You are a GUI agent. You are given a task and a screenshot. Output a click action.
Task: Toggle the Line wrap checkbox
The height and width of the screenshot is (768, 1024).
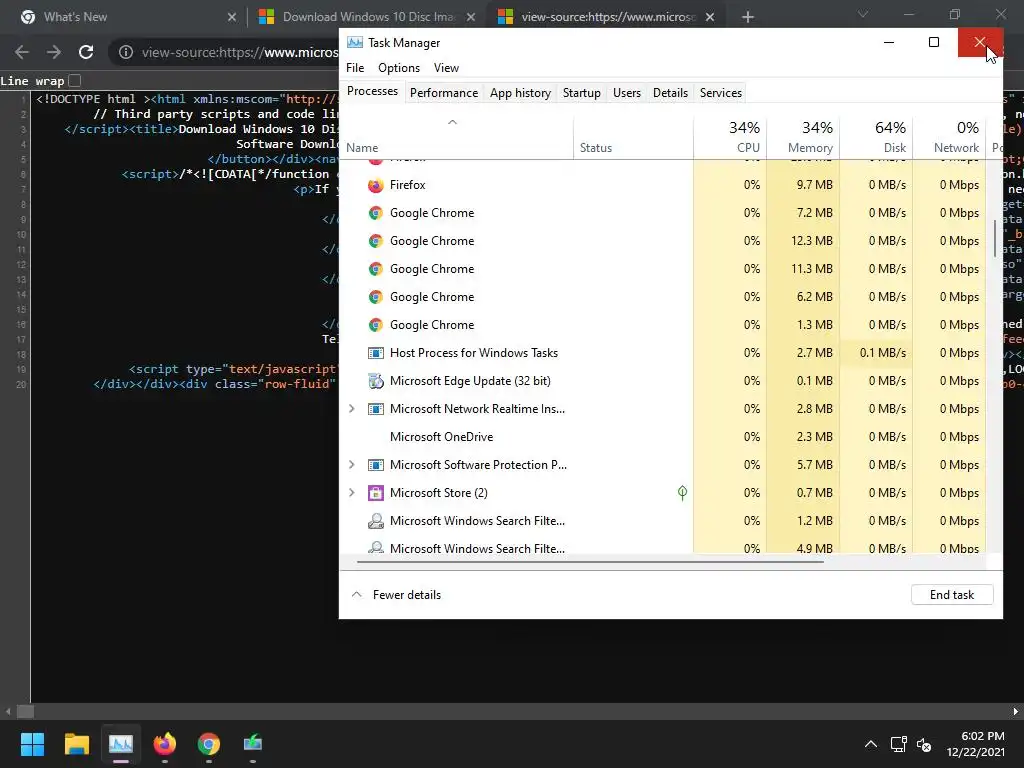pyautogui.click(x=74, y=80)
